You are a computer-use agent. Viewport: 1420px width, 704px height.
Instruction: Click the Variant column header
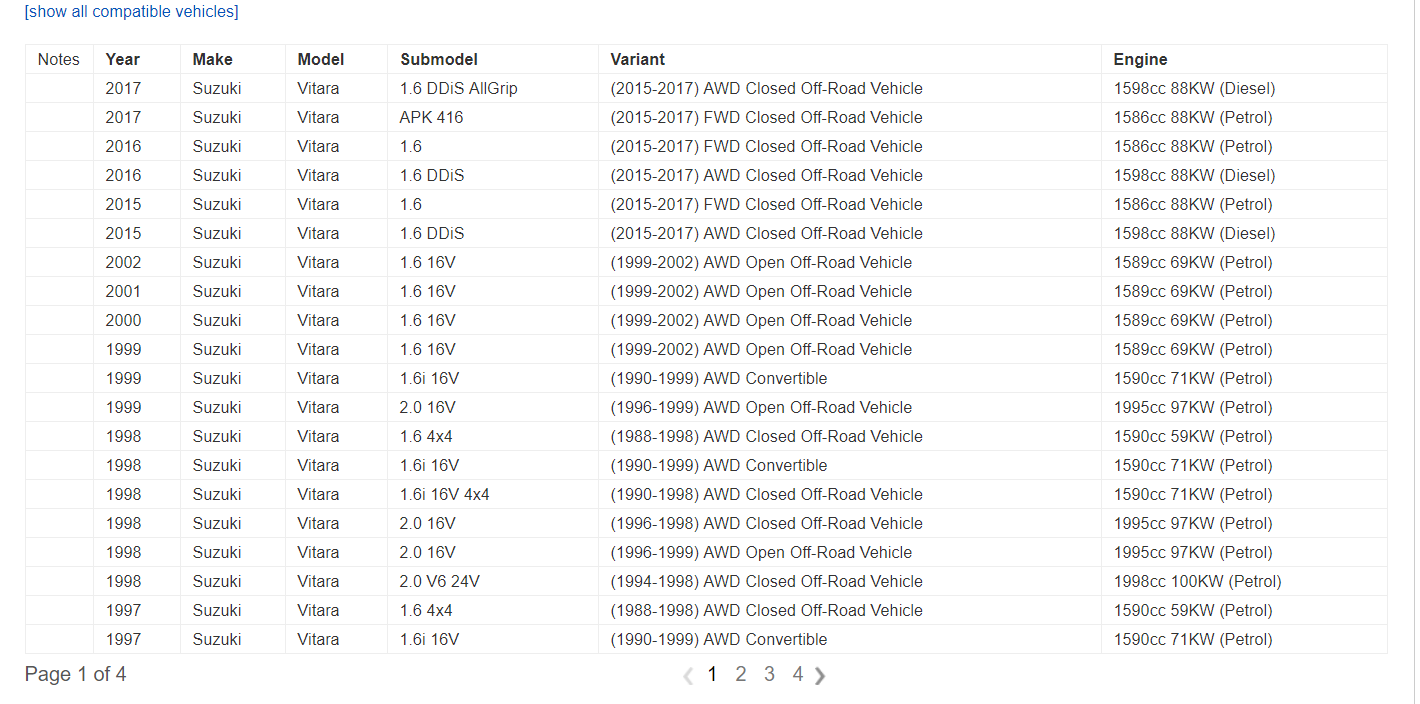pyautogui.click(x=638, y=60)
